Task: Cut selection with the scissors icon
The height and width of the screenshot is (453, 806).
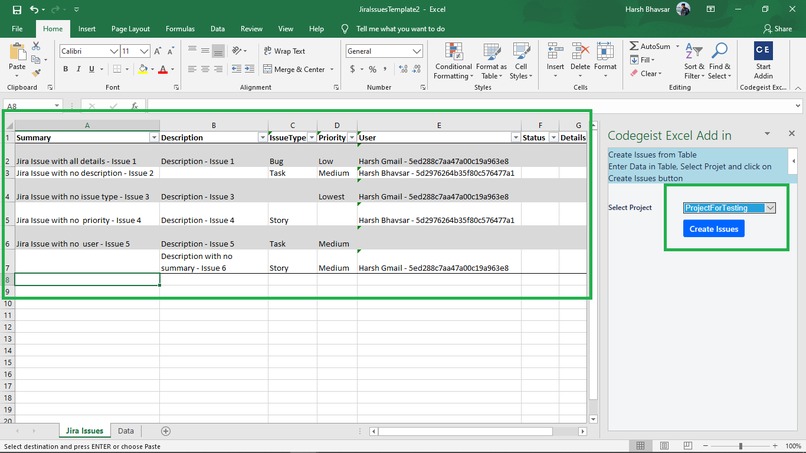Action: (x=36, y=46)
